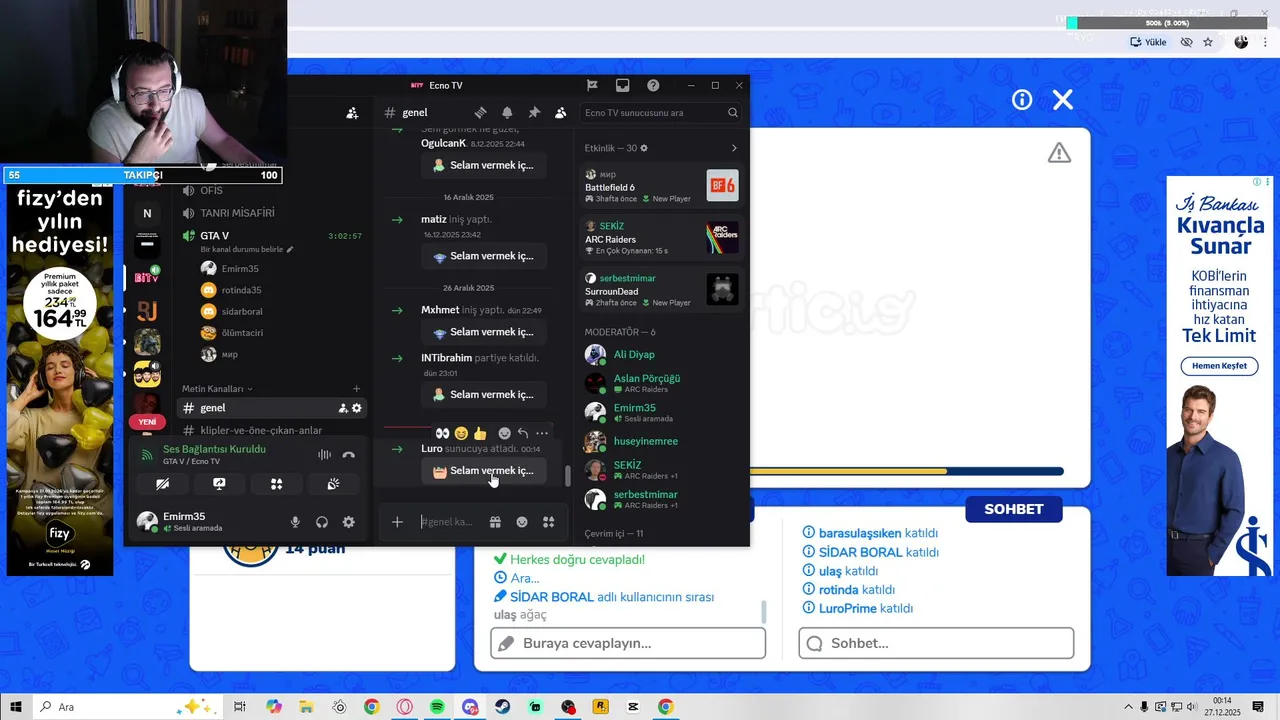Click SOHBET tab in game window
Screen dimensions: 1280x720
tap(1013, 509)
